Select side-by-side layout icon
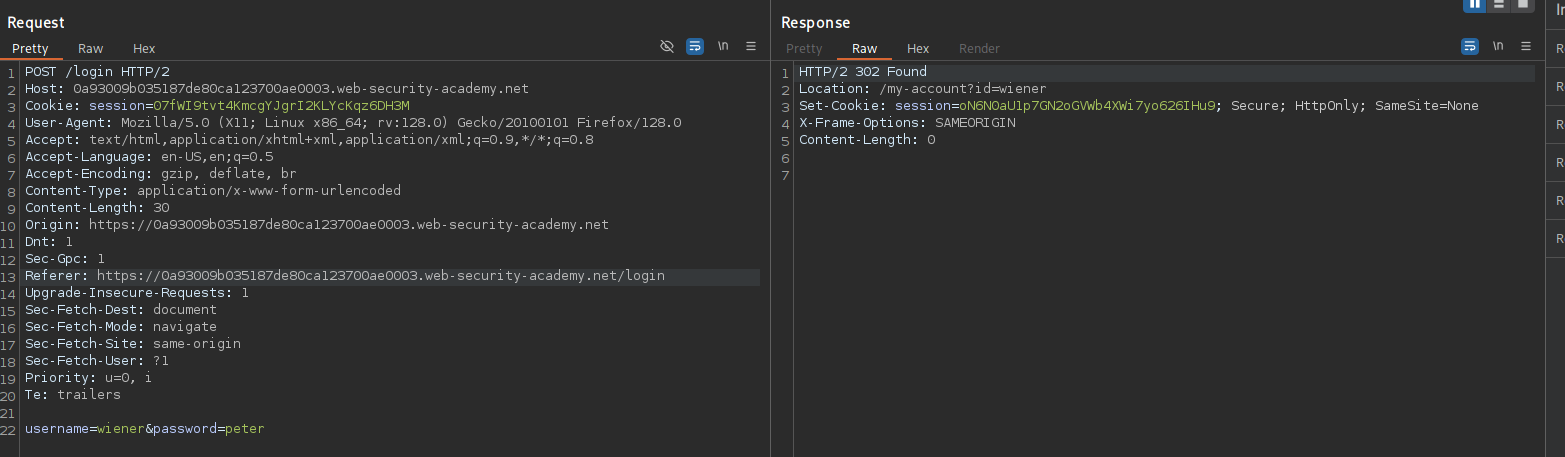This screenshot has width=1565, height=457. [x=1474, y=5]
